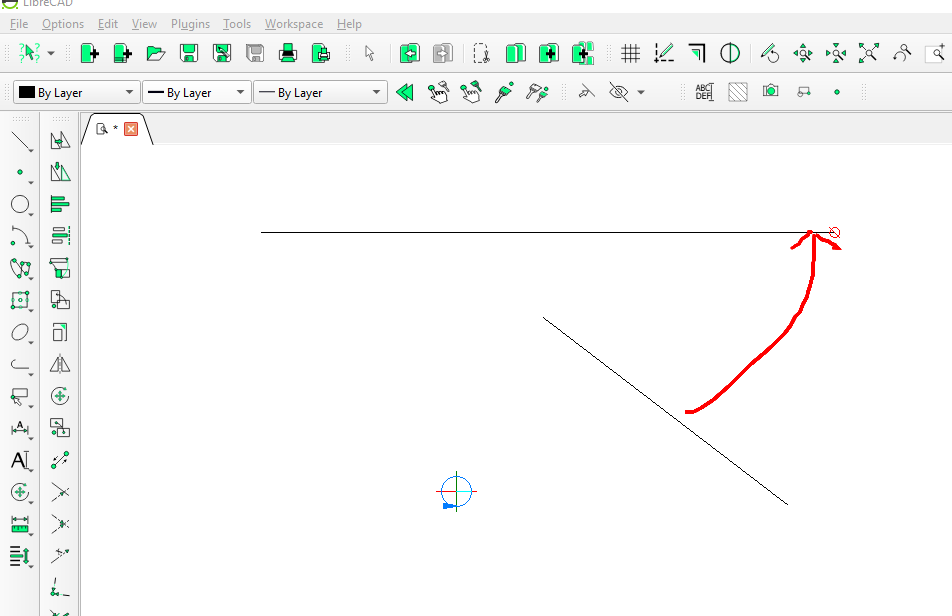Toggle the layer visibility eye icon
This screenshot has height=616, width=952.
pos(619,92)
